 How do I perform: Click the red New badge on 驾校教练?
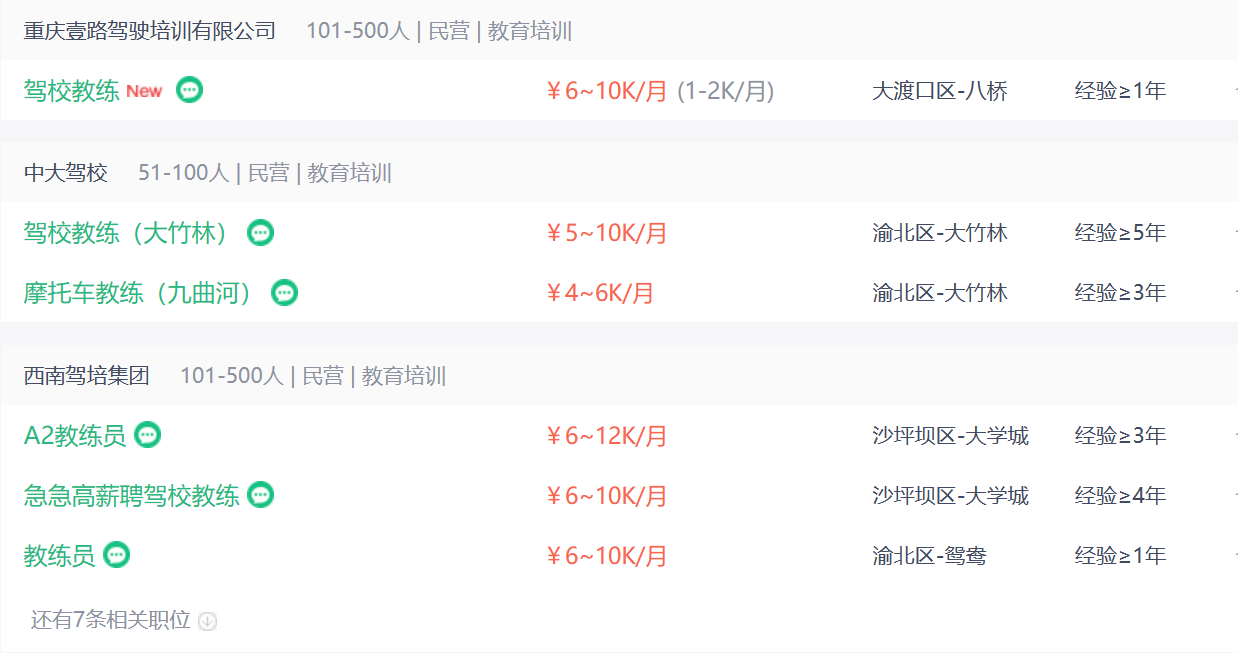click(144, 91)
